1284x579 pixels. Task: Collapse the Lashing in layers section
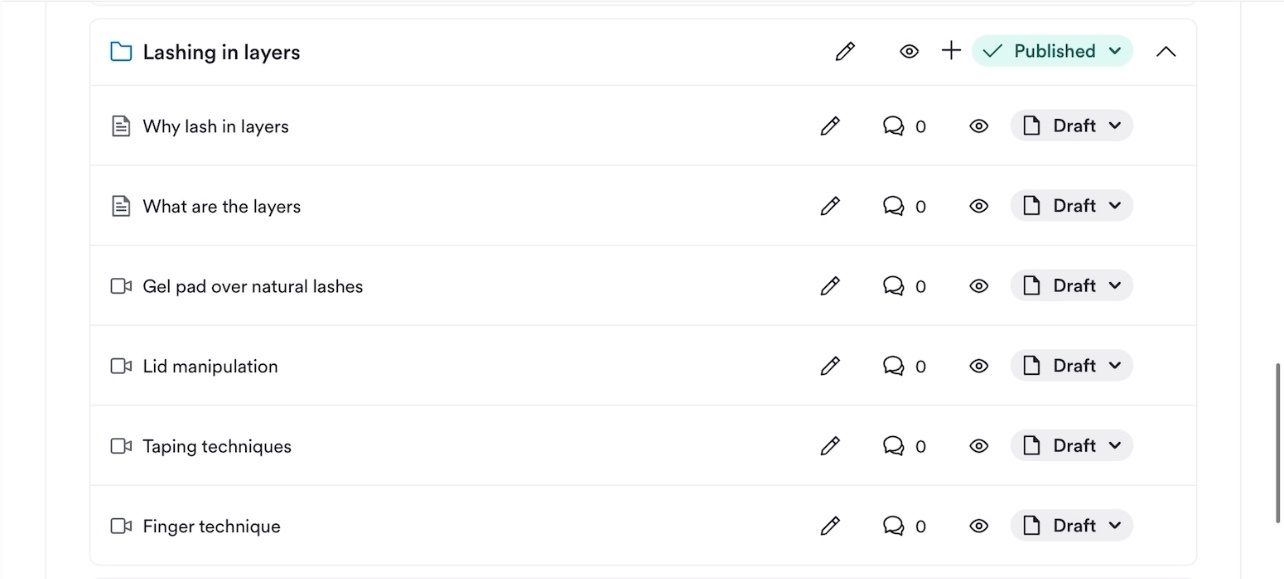tap(1166, 52)
